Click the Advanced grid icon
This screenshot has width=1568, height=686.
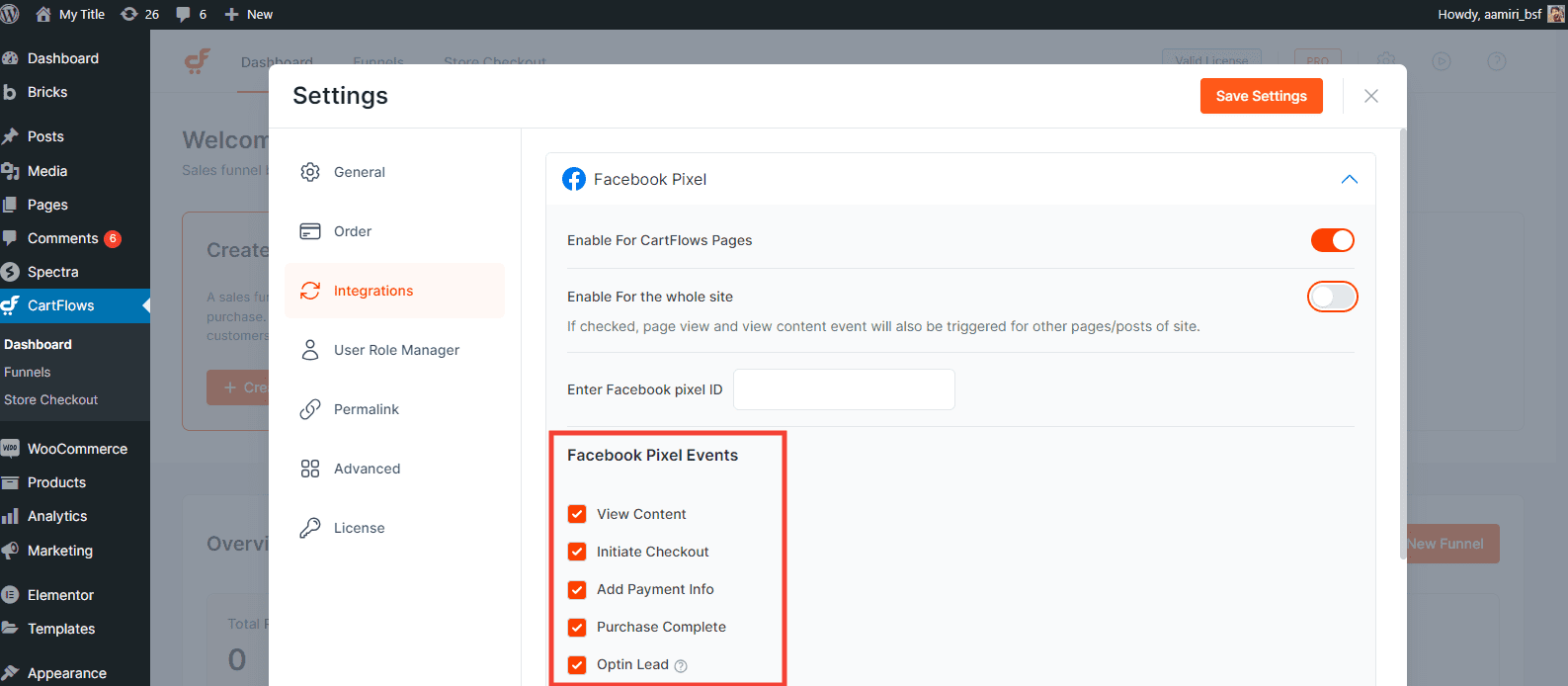(310, 469)
